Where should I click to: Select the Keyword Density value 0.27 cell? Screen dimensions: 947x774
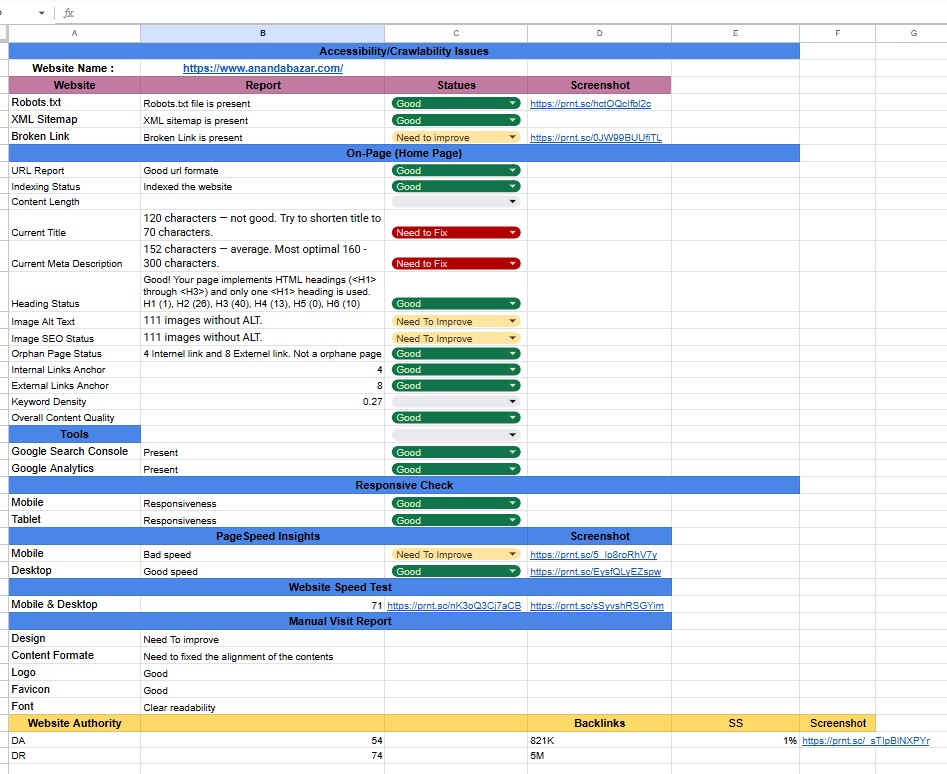(263, 401)
